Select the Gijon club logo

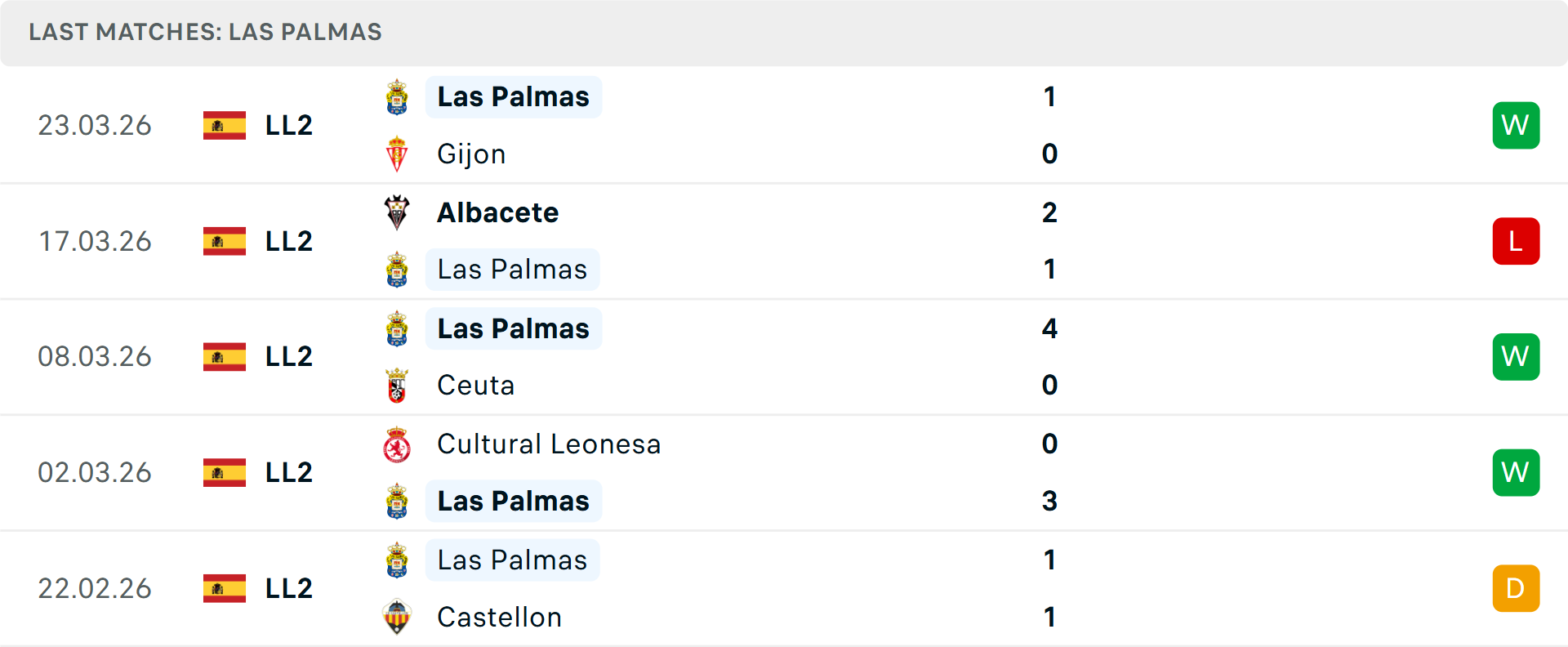(397, 154)
